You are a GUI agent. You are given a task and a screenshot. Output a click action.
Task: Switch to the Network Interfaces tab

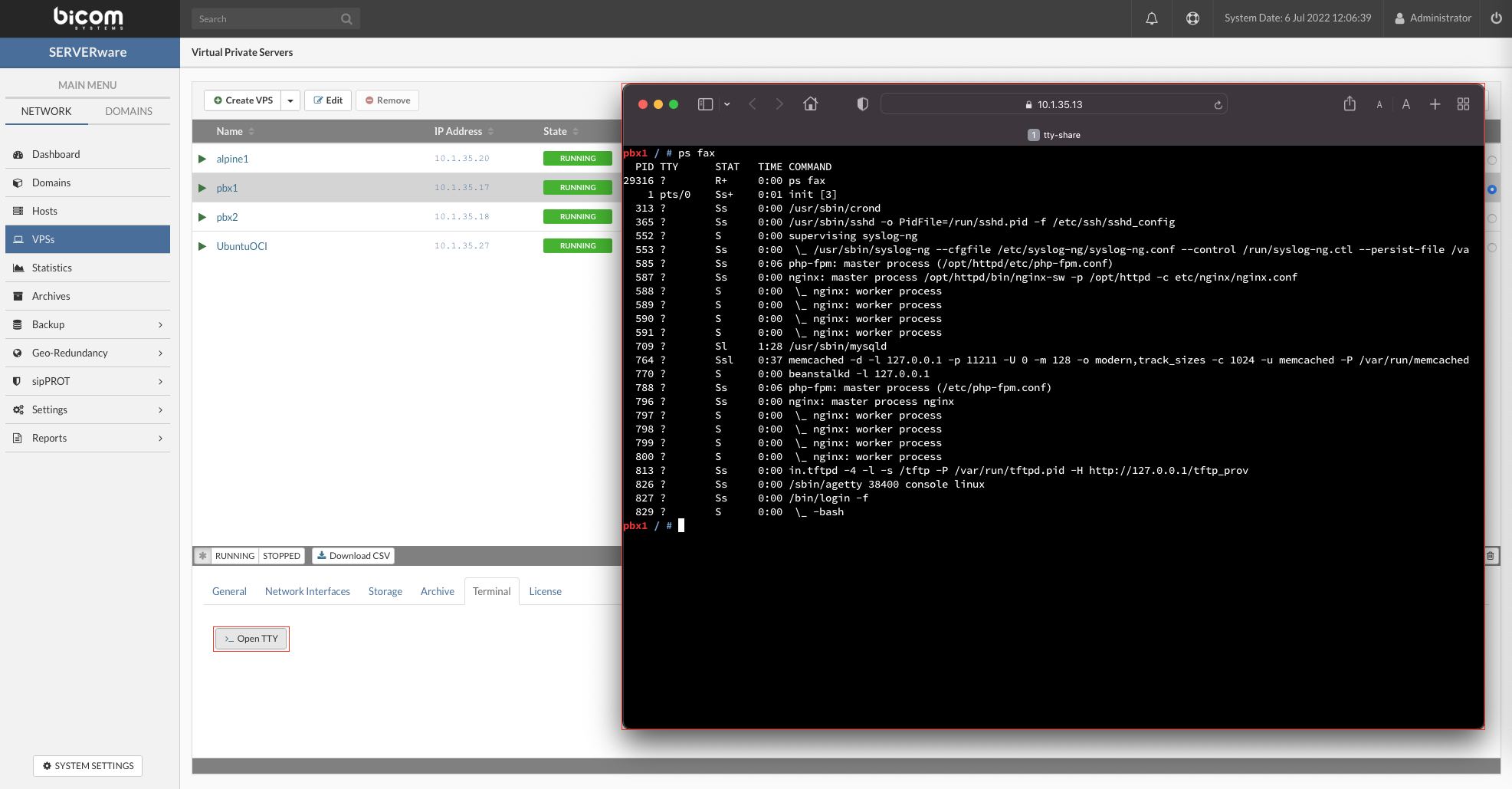307,591
